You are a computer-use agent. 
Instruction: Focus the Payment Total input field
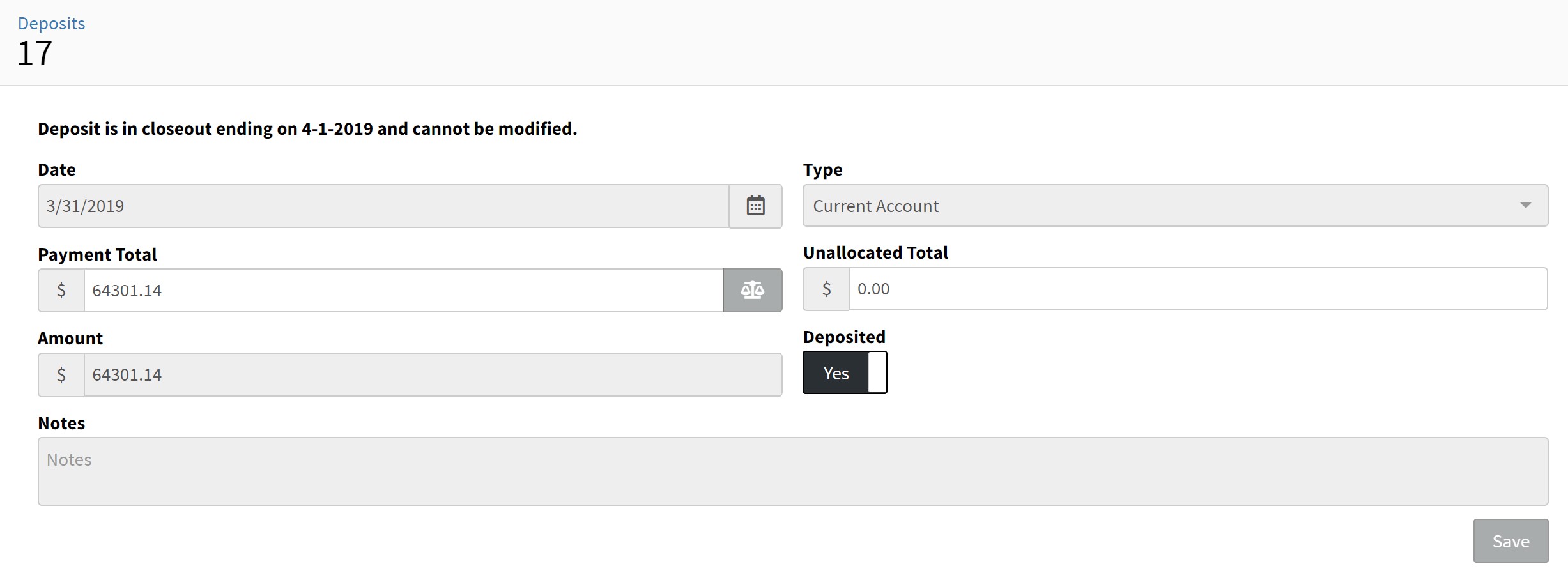coord(403,290)
